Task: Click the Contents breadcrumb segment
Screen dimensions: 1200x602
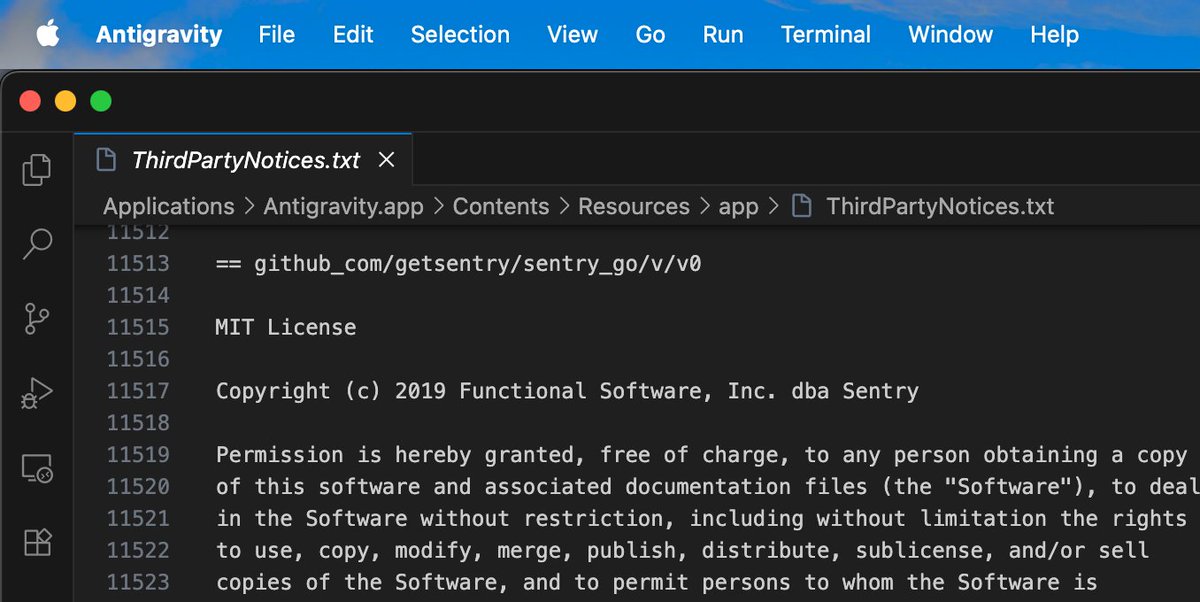Action: click(501, 206)
